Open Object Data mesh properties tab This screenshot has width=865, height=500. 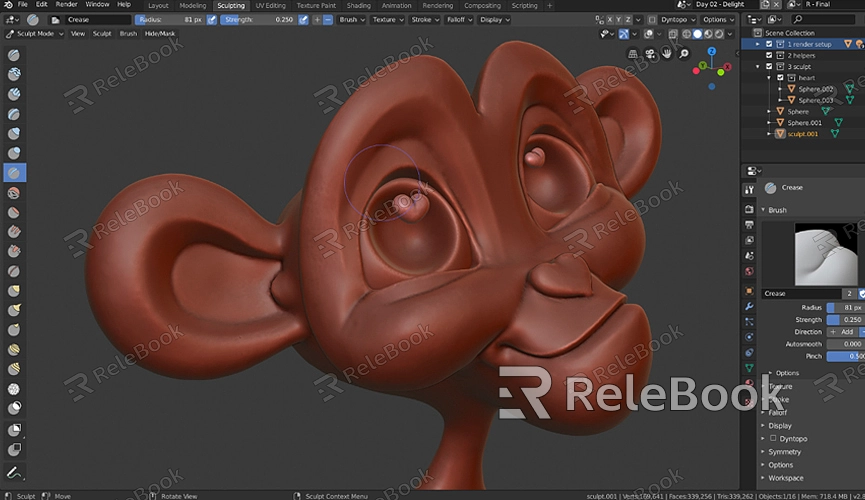click(x=749, y=368)
